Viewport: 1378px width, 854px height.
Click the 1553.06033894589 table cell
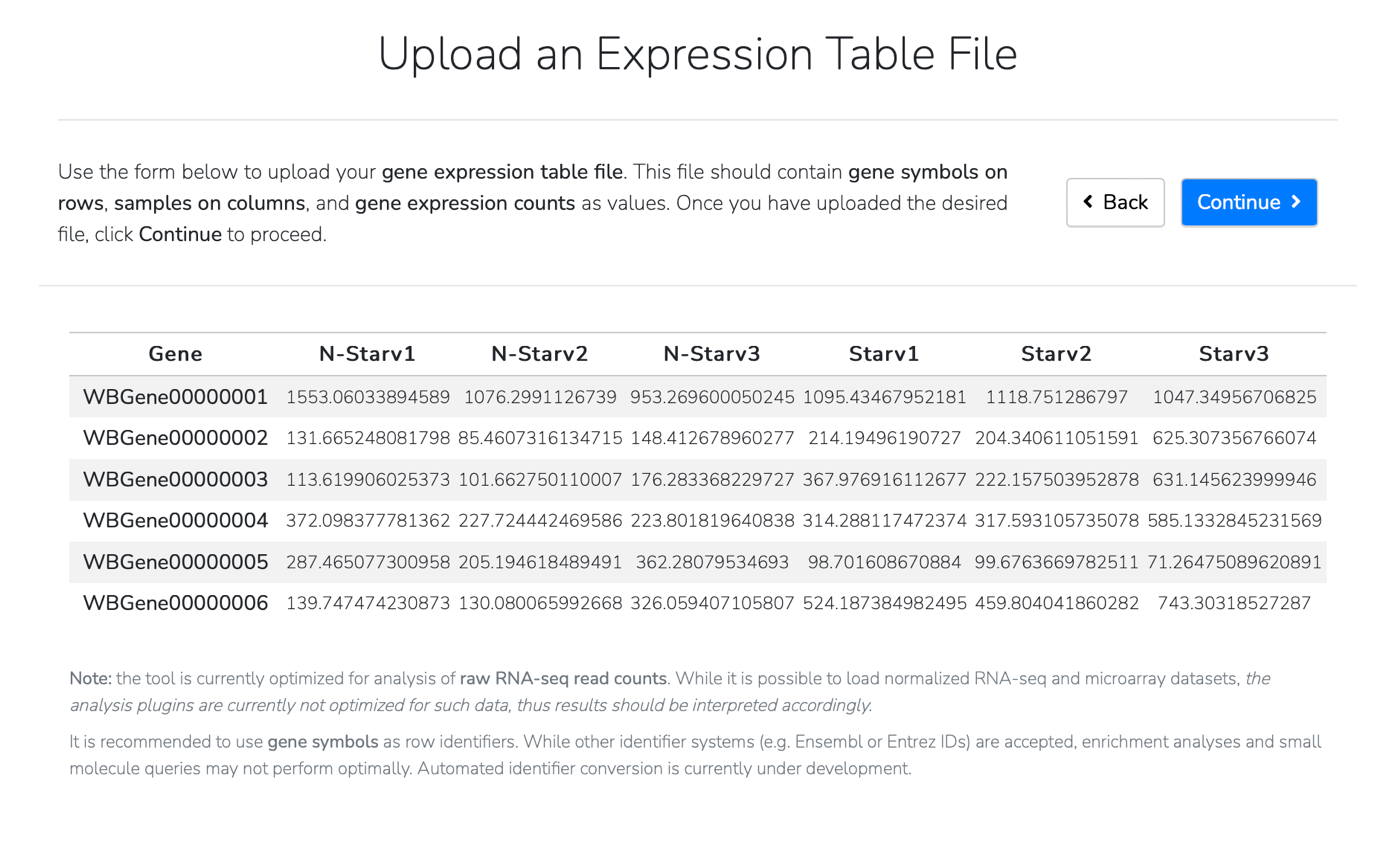367,398
